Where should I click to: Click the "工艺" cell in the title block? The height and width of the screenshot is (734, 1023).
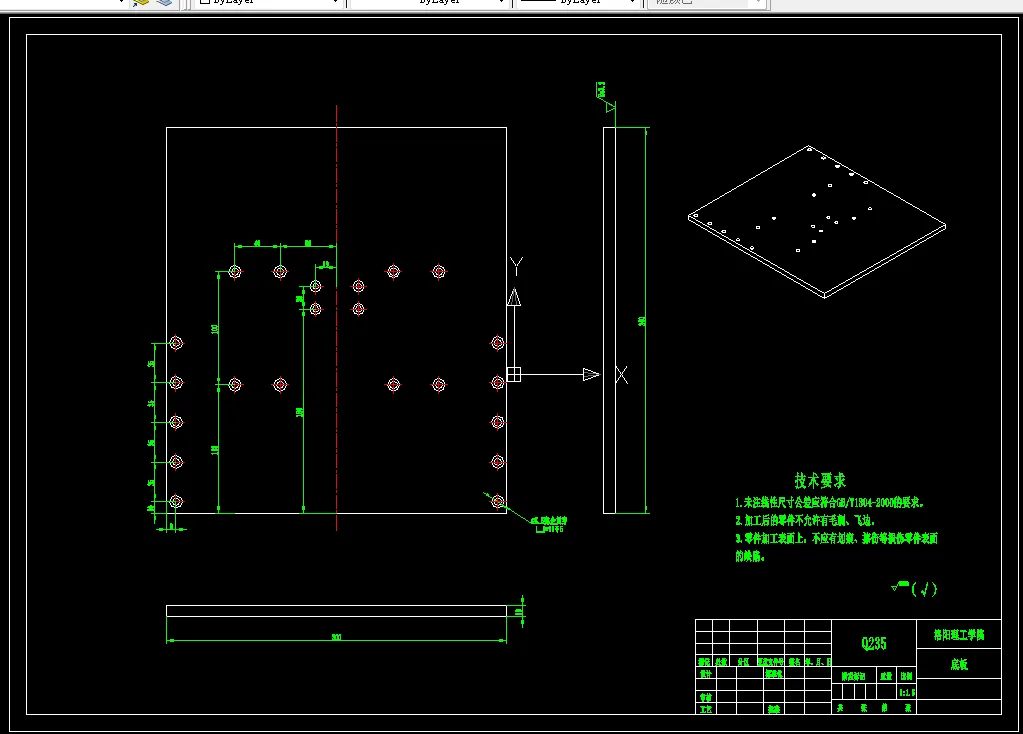(705, 709)
